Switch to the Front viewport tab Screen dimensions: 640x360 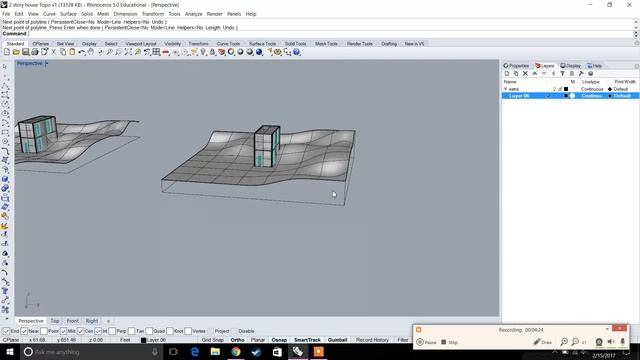coord(73,321)
